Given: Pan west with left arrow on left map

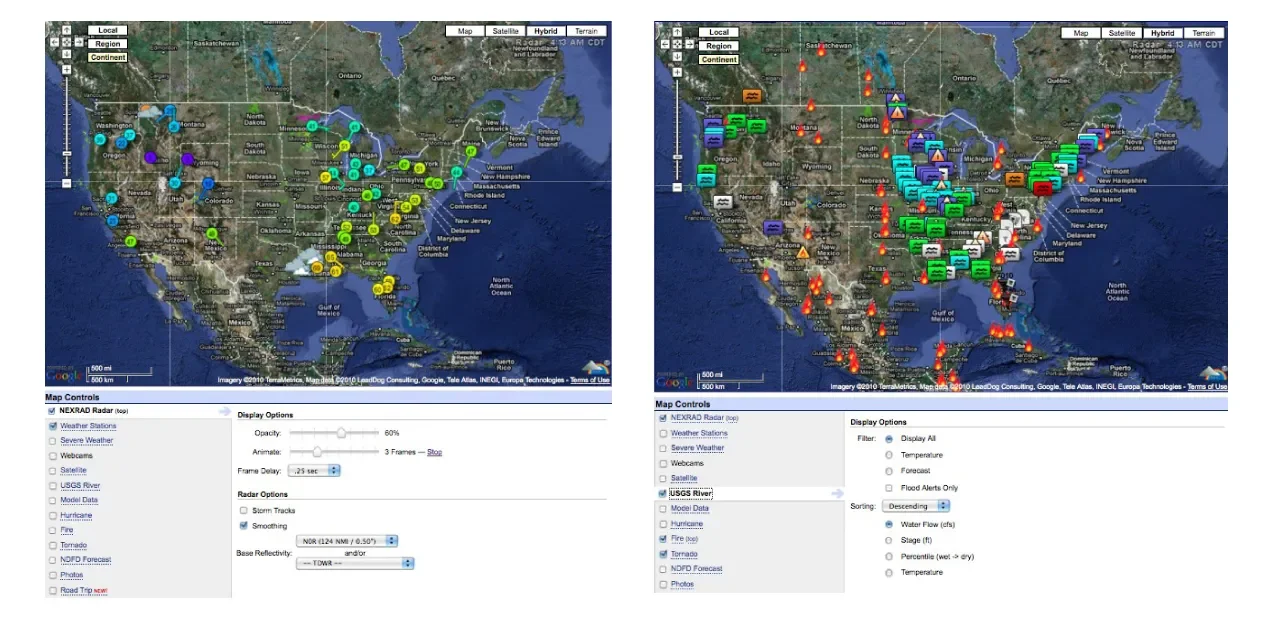Looking at the screenshot, I should [x=55, y=43].
